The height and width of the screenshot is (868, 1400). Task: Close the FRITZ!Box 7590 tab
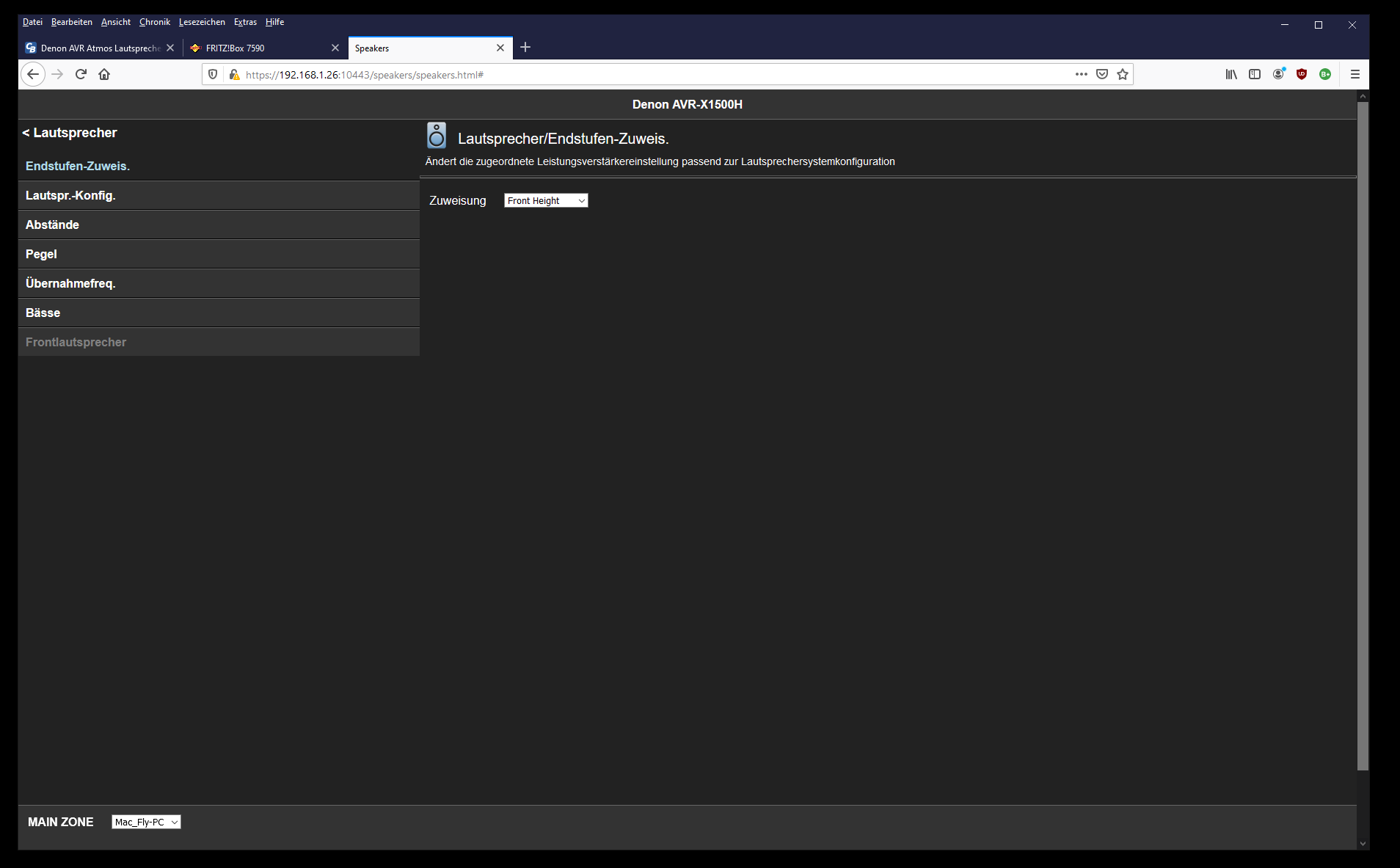335,48
